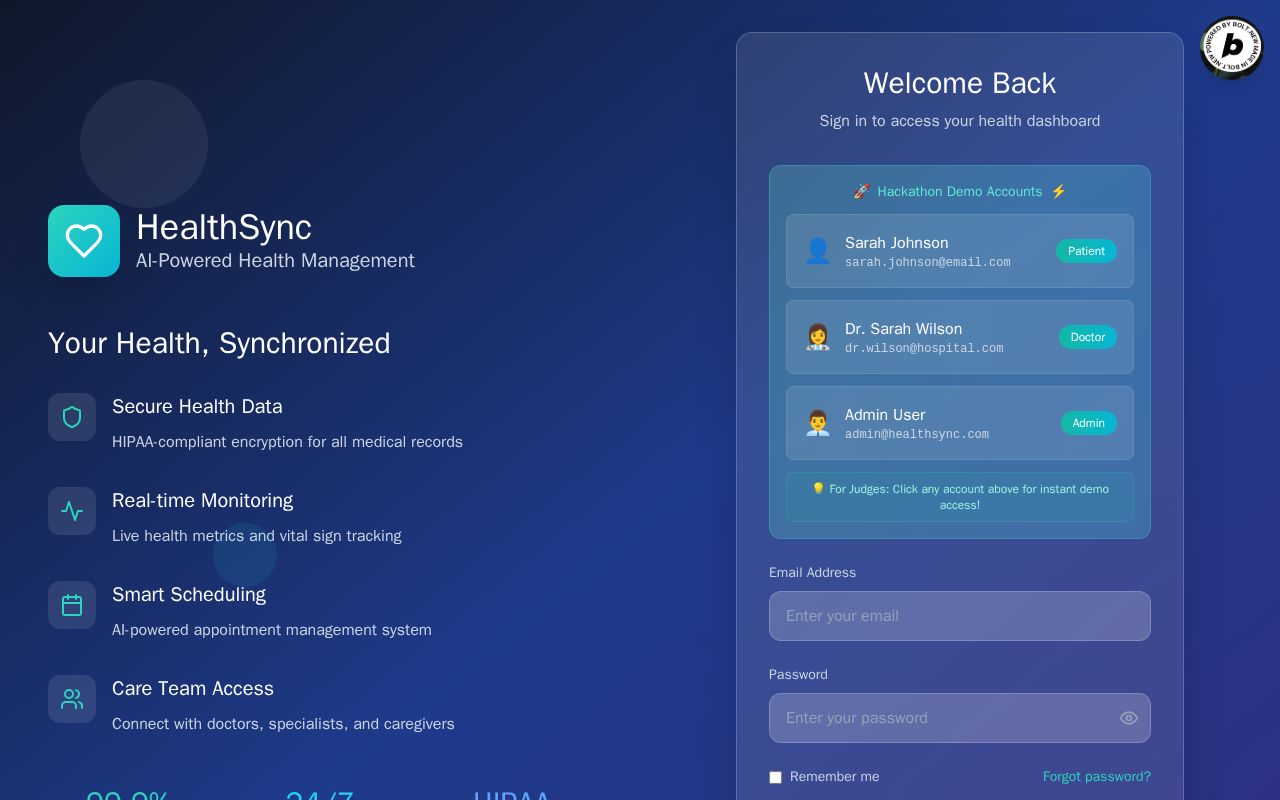This screenshot has width=1280, height=800.
Task: Click the Patient role badge
Action: click(1086, 251)
